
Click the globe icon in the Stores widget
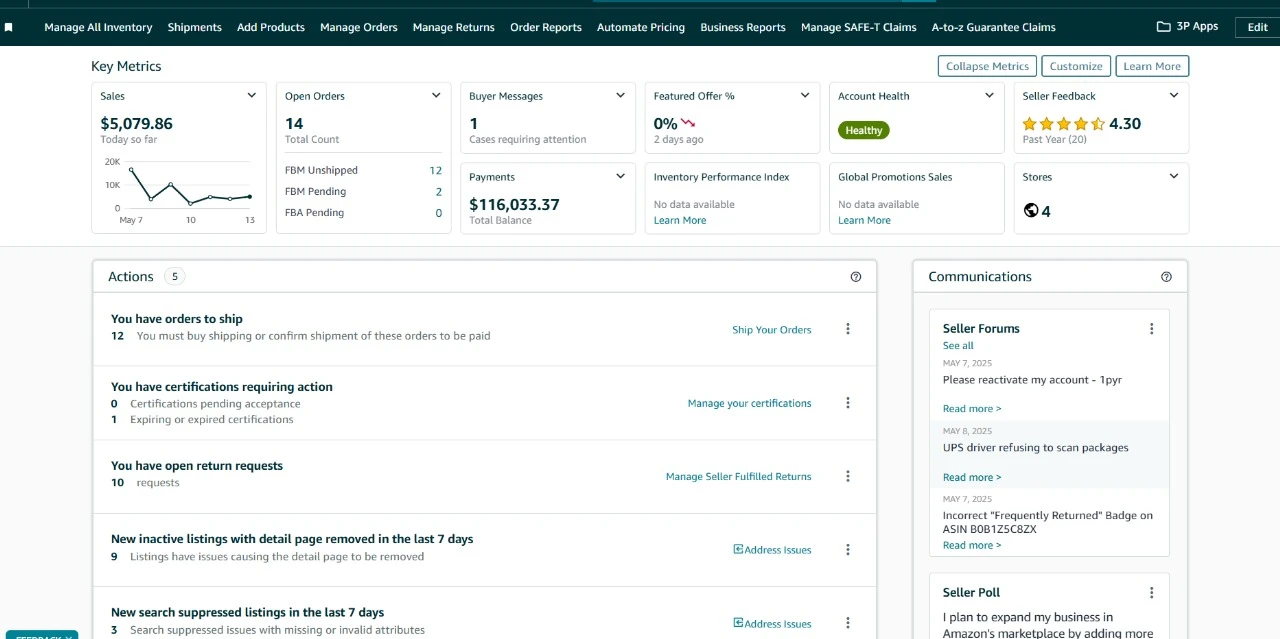(x=1031, y=211)
